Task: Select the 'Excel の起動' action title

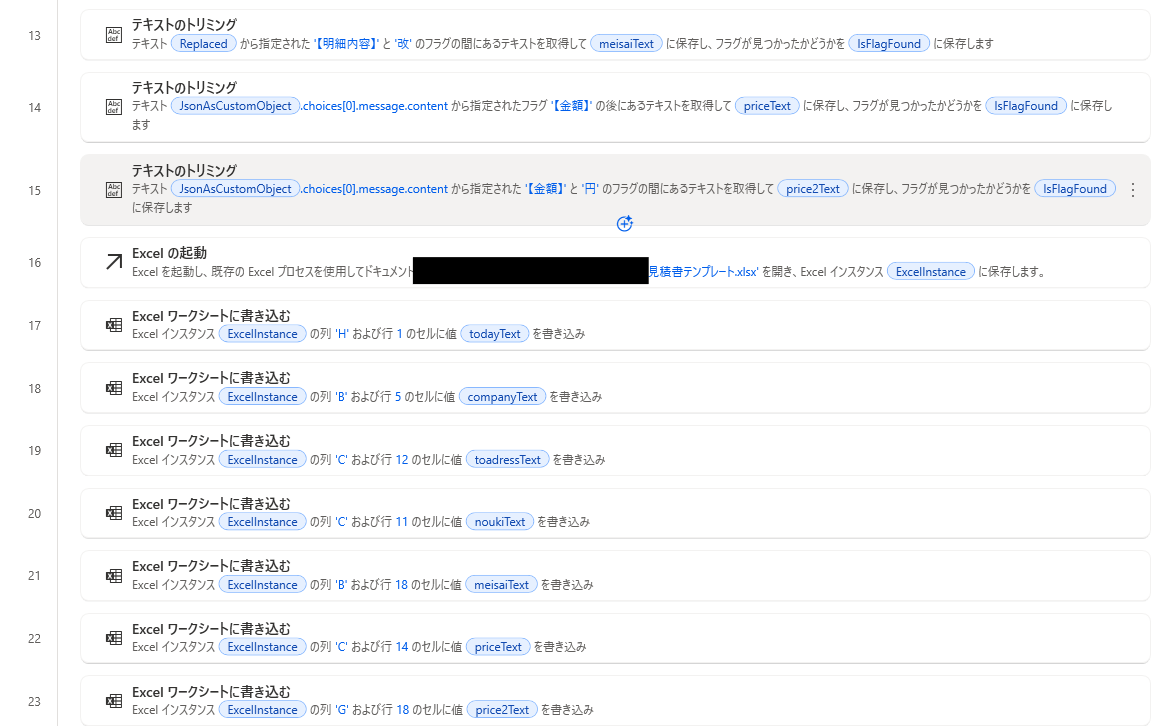Action: click(x=169, y=253)
